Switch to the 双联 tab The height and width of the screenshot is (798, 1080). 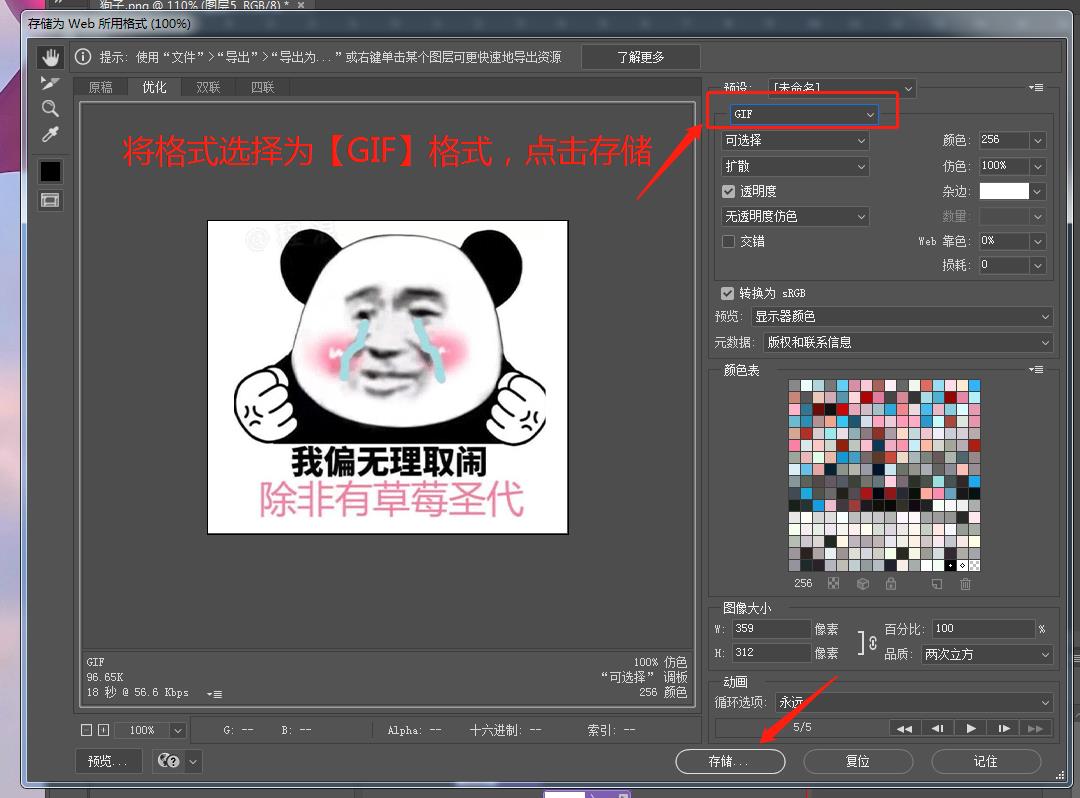click(x=208, y=87)
